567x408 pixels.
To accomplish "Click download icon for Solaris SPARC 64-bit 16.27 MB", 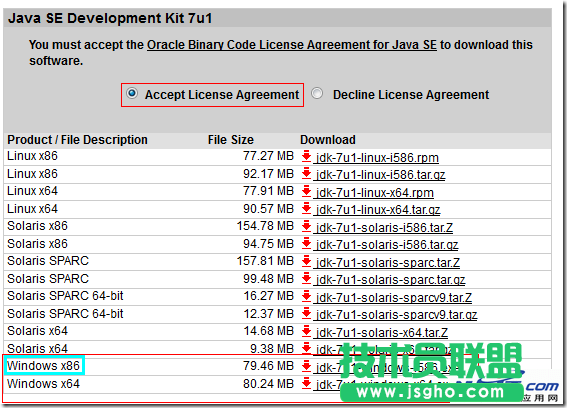I will pos(306,296).
